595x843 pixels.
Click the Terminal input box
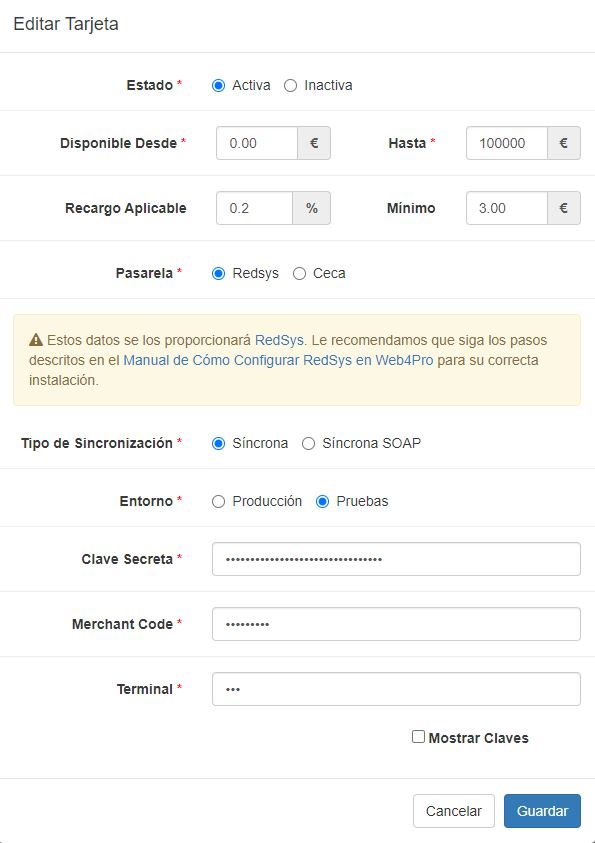(x=396, y=688)
